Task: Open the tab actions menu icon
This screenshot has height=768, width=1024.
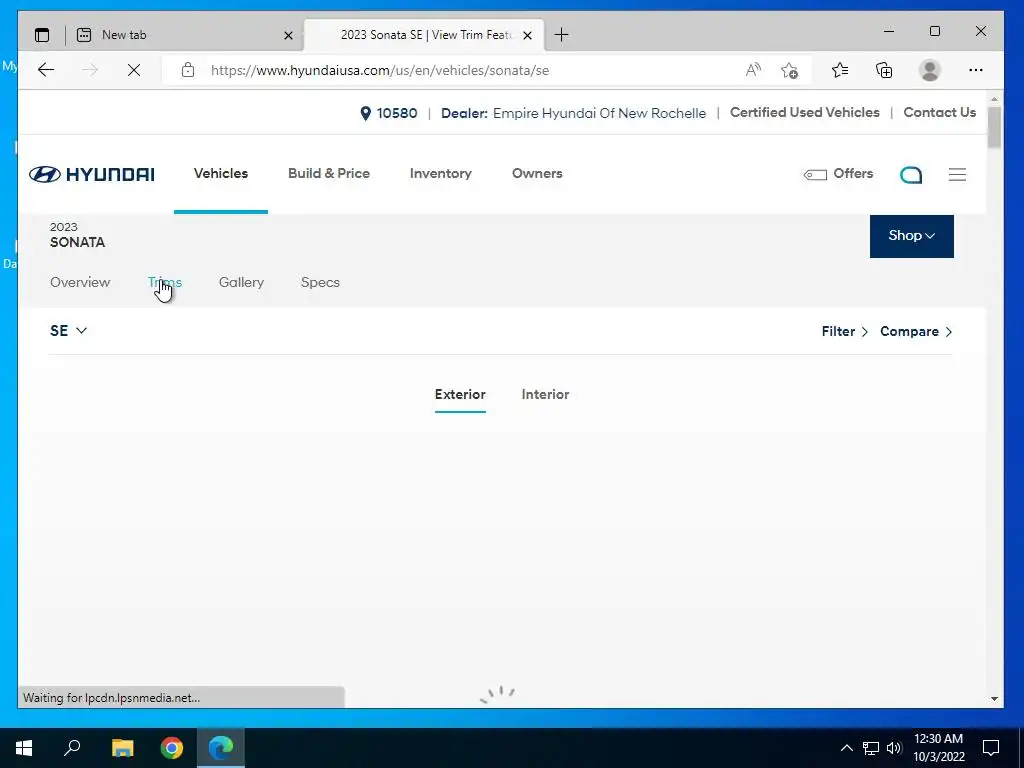Action: pos(42,35)
